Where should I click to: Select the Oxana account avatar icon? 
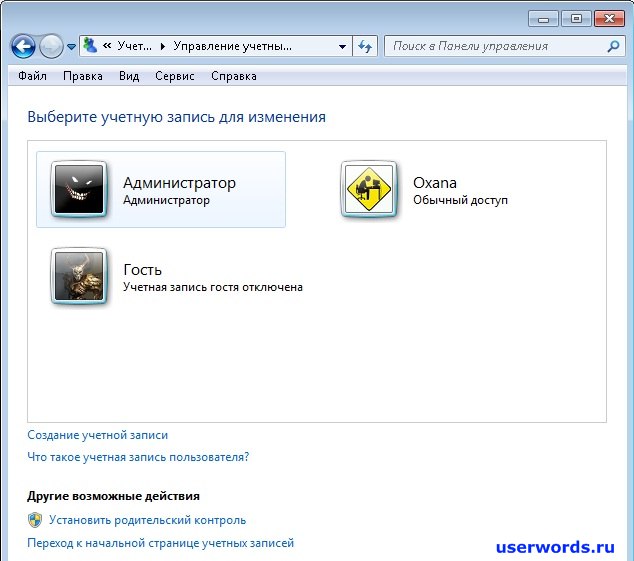(369, 189)
